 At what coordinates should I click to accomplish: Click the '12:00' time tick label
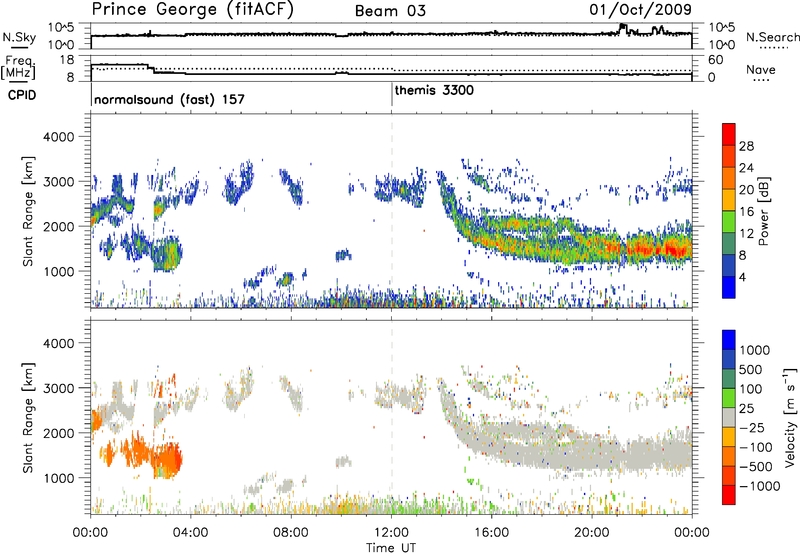(391, 533)
